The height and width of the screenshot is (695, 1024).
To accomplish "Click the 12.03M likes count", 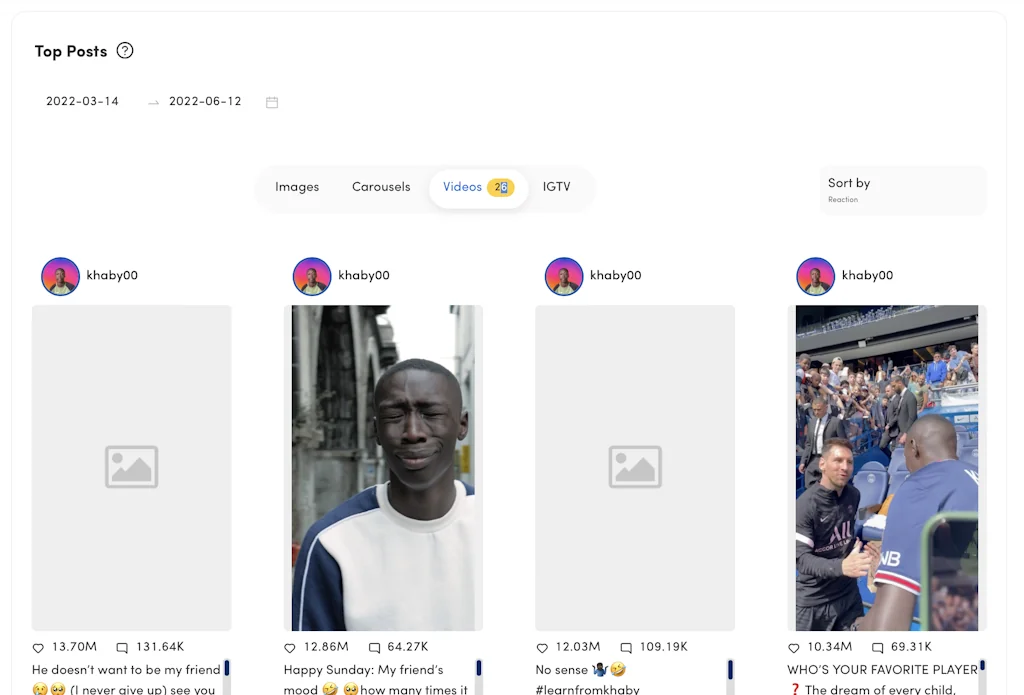I will pyautogui.click(x=578, y=647).
